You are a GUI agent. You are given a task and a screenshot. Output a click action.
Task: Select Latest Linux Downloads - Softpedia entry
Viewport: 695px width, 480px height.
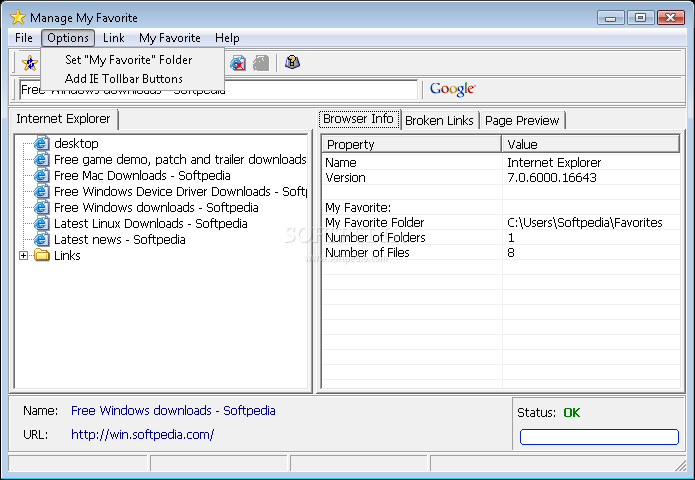[151, 223]
